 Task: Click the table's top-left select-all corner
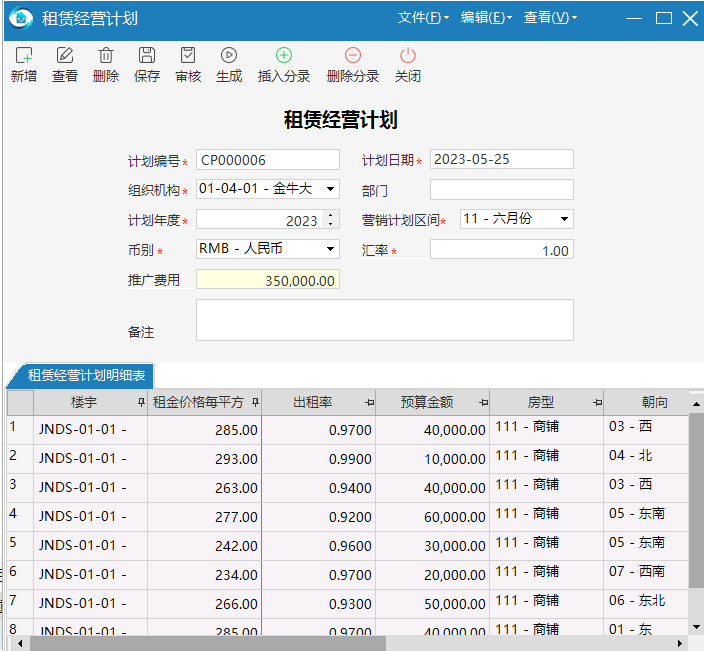tap(20, 402)
